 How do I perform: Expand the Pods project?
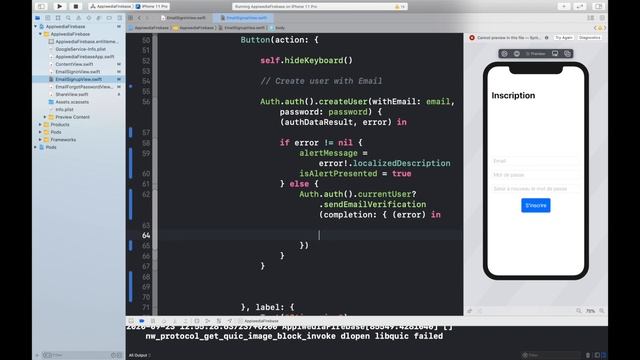(x=36, y=147)
